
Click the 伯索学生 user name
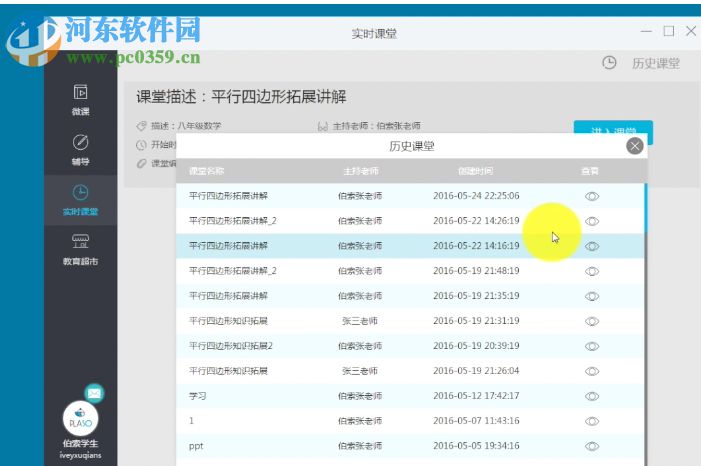click(x=80, y=443)
